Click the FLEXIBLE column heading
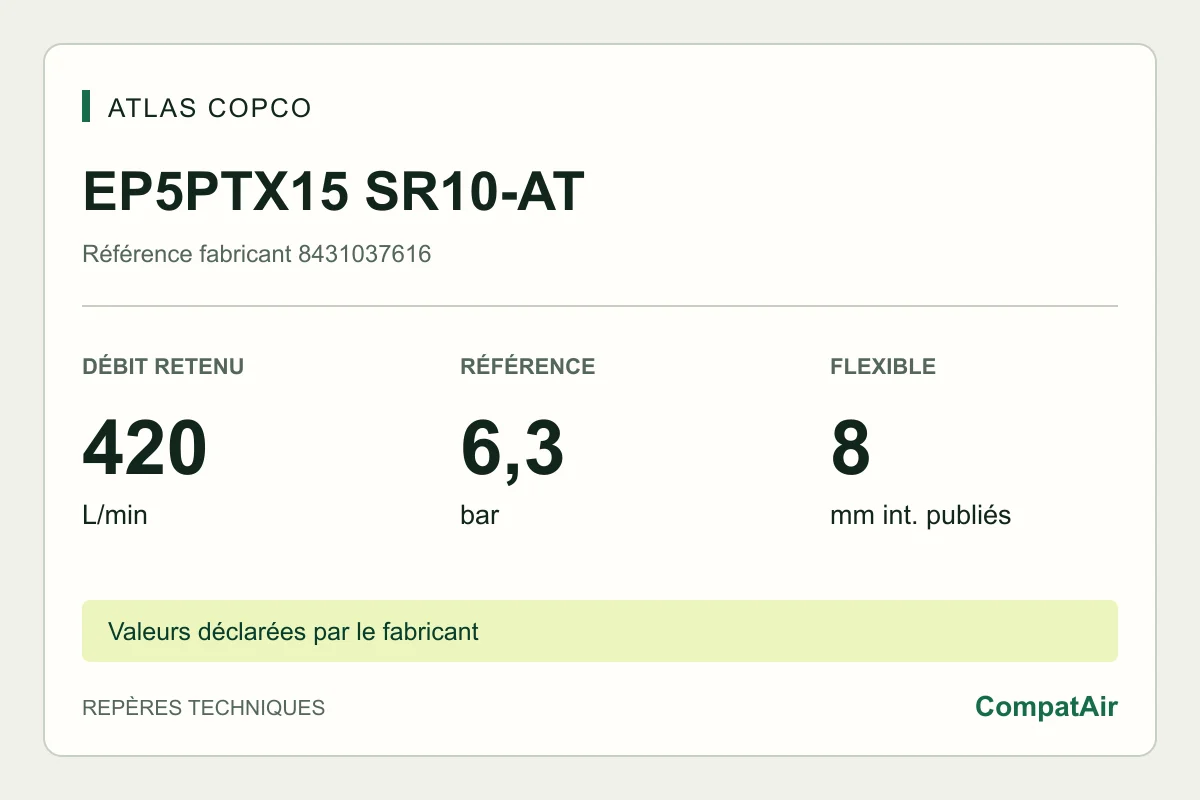Image resolution: width=1200 pixels, height=800 pixels. click(x=883, y=366)
